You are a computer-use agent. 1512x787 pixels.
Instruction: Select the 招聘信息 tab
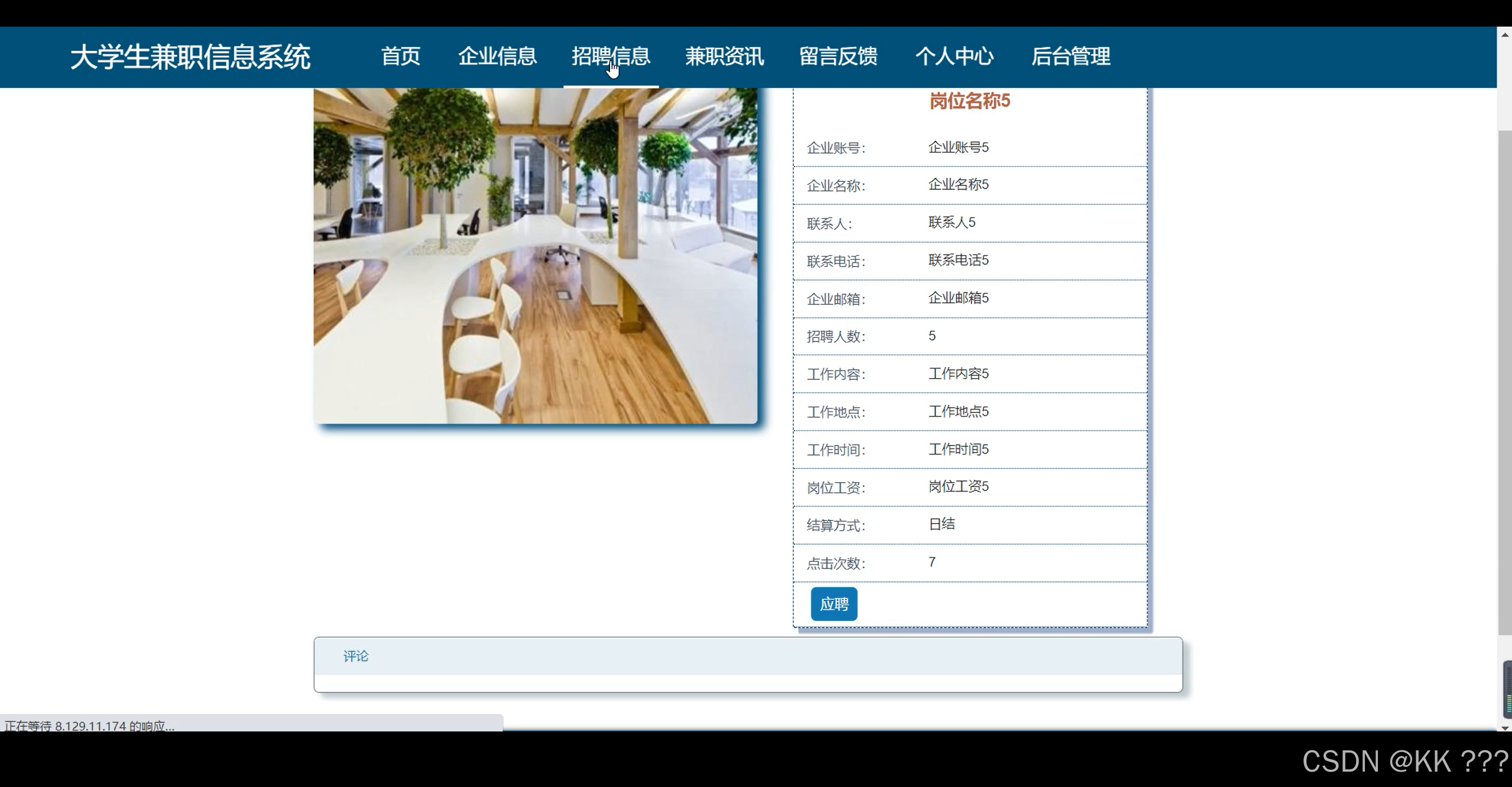click(x=611, y=57)
